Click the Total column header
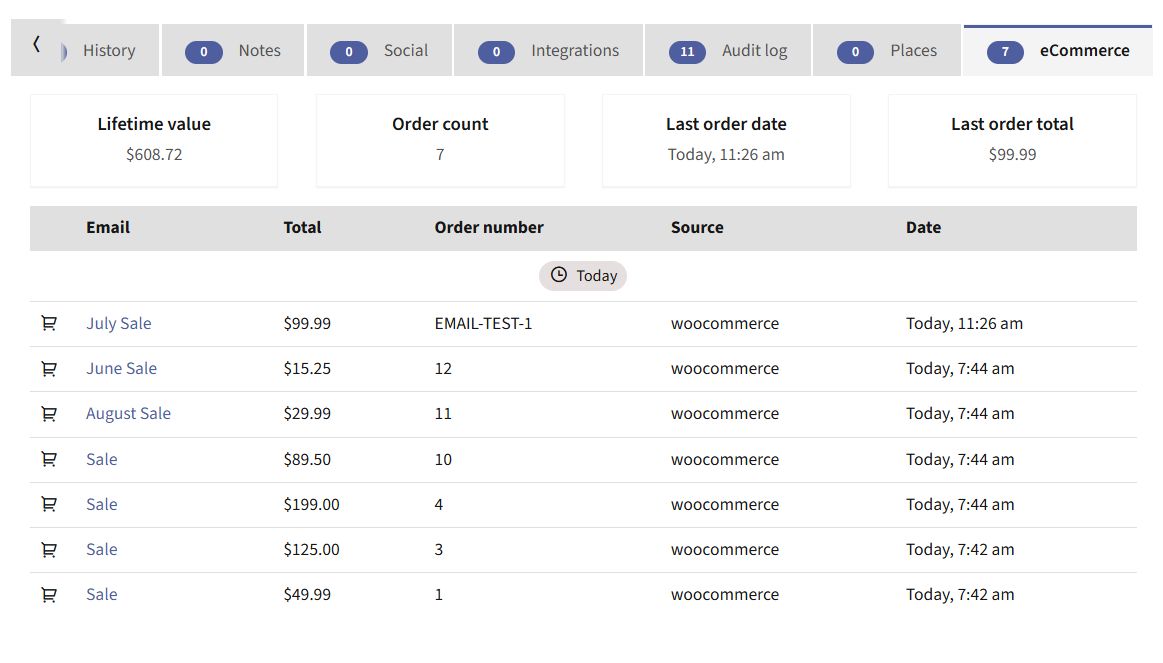The image size is (1163, 663). pyautogui.click(x=303, y=228)
